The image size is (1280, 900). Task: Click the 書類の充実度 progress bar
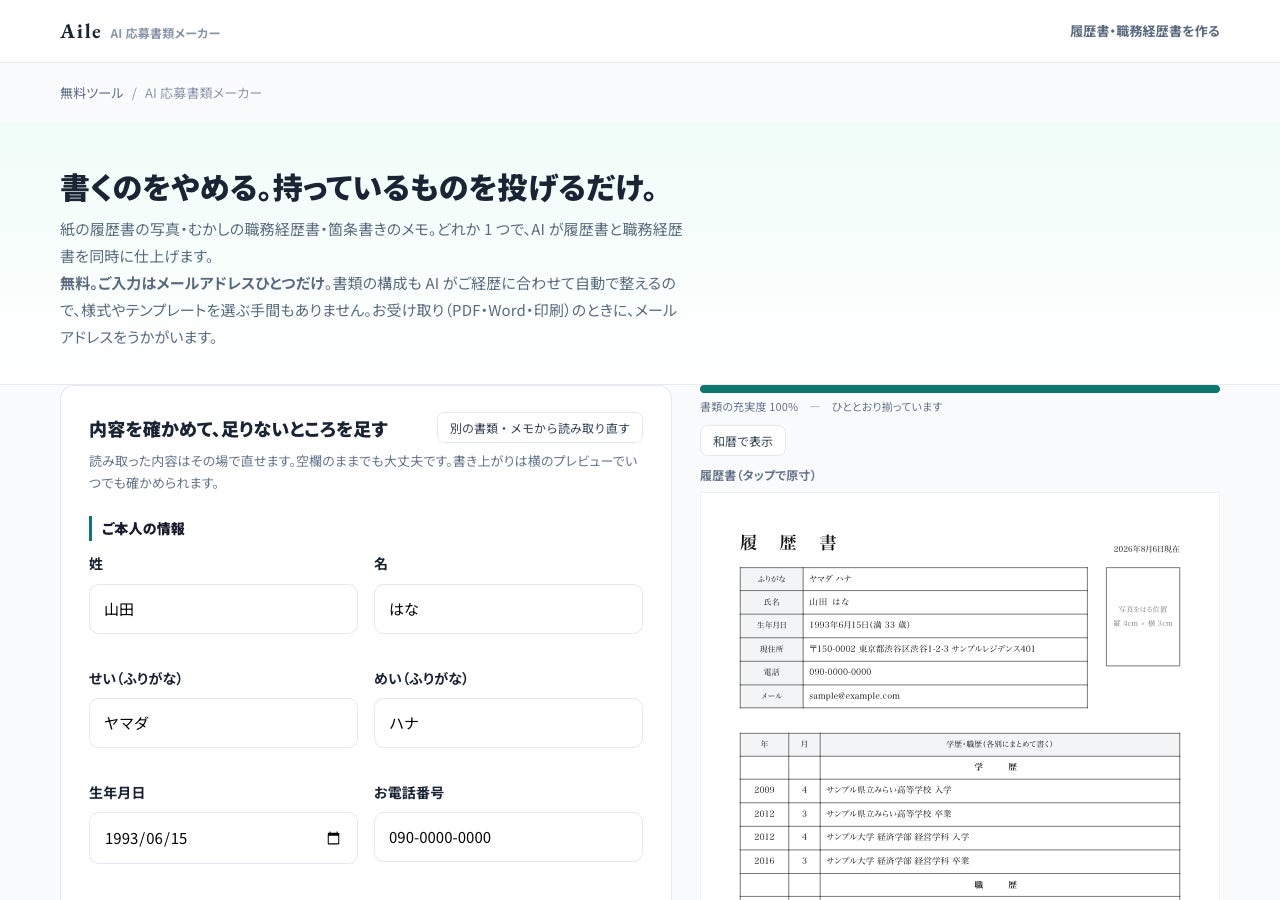tap(960, 389)
